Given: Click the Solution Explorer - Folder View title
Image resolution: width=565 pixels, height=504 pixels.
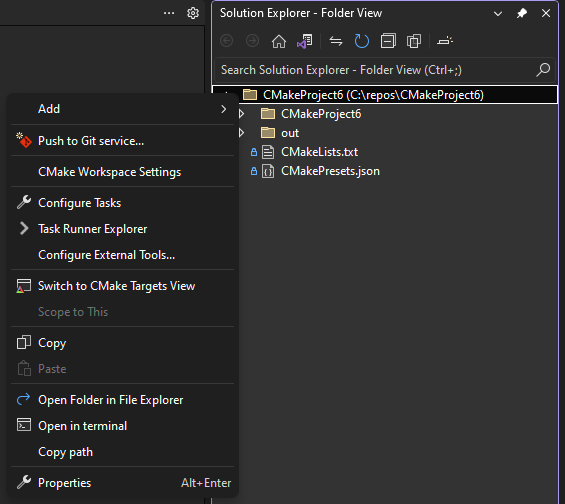Looking at the screenshot, I should coord(301,13).
